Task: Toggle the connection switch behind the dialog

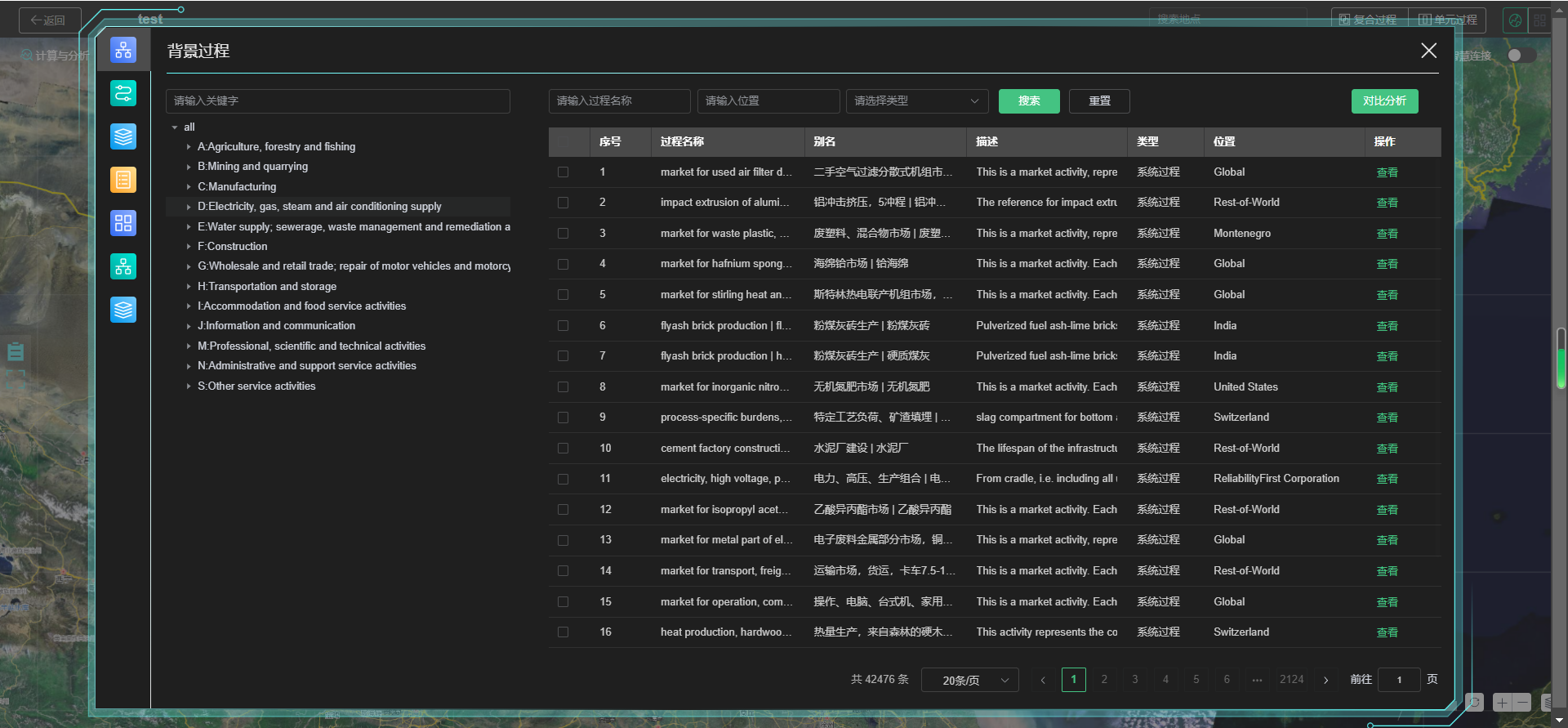Action: [1521, 56]
